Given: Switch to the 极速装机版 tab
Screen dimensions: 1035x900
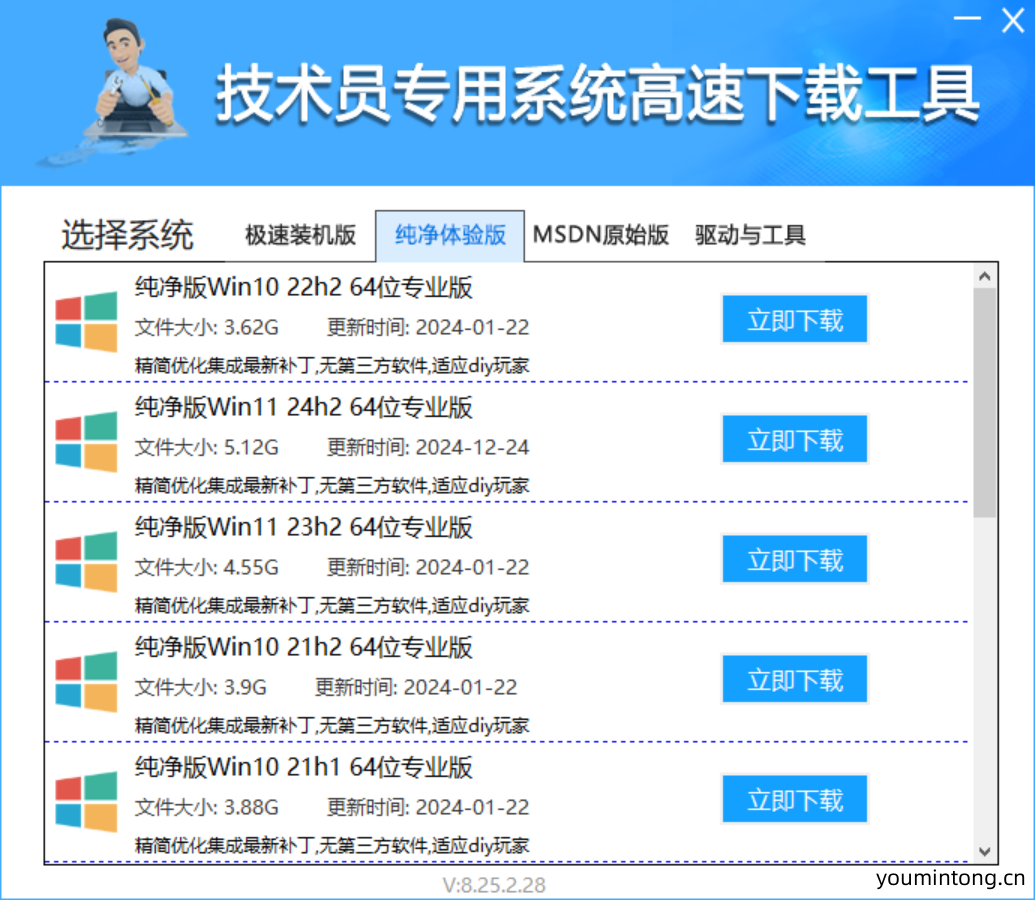Looking at the screenshot, I should 300,236.
